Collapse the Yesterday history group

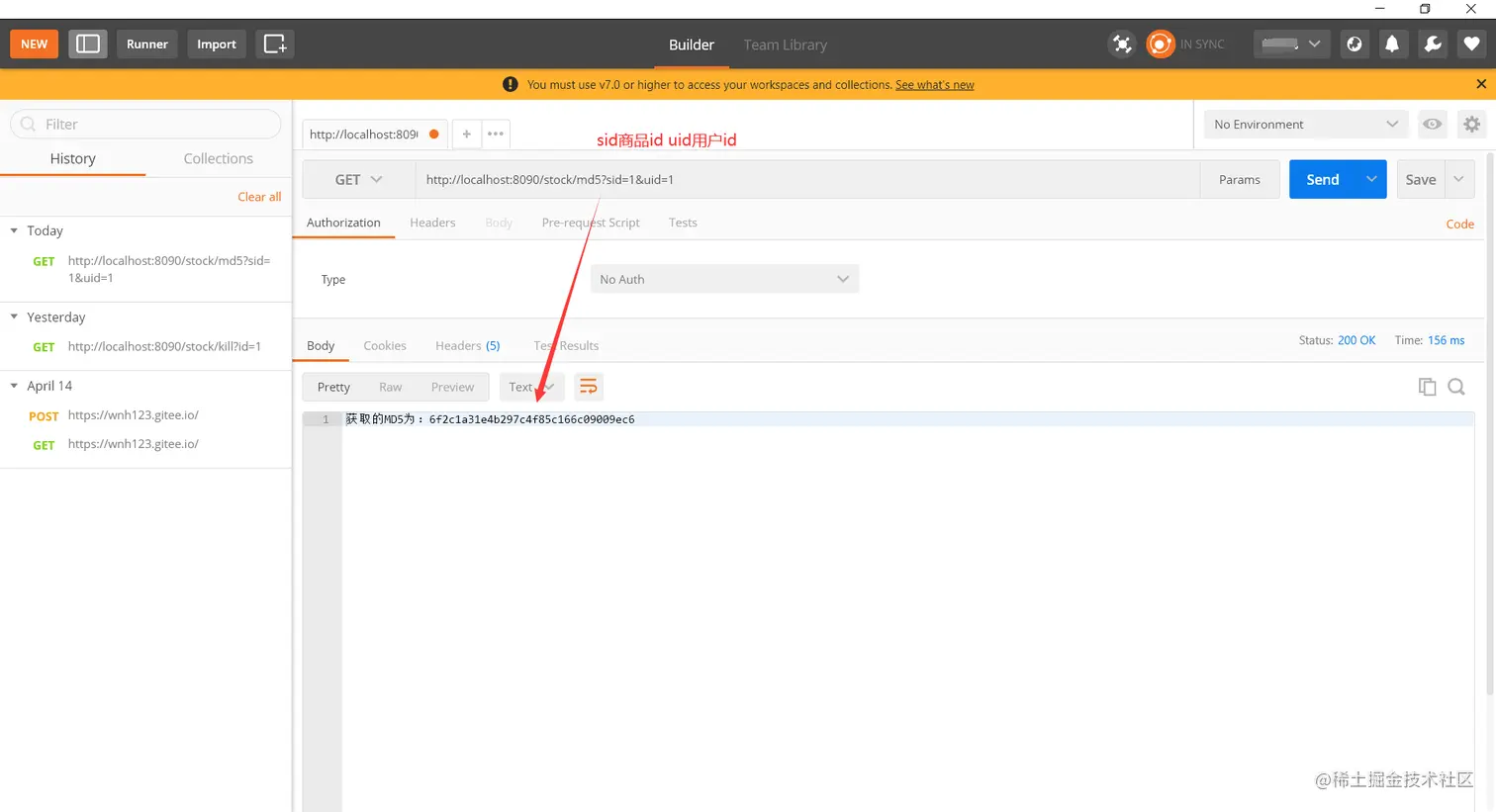[14, 316]
